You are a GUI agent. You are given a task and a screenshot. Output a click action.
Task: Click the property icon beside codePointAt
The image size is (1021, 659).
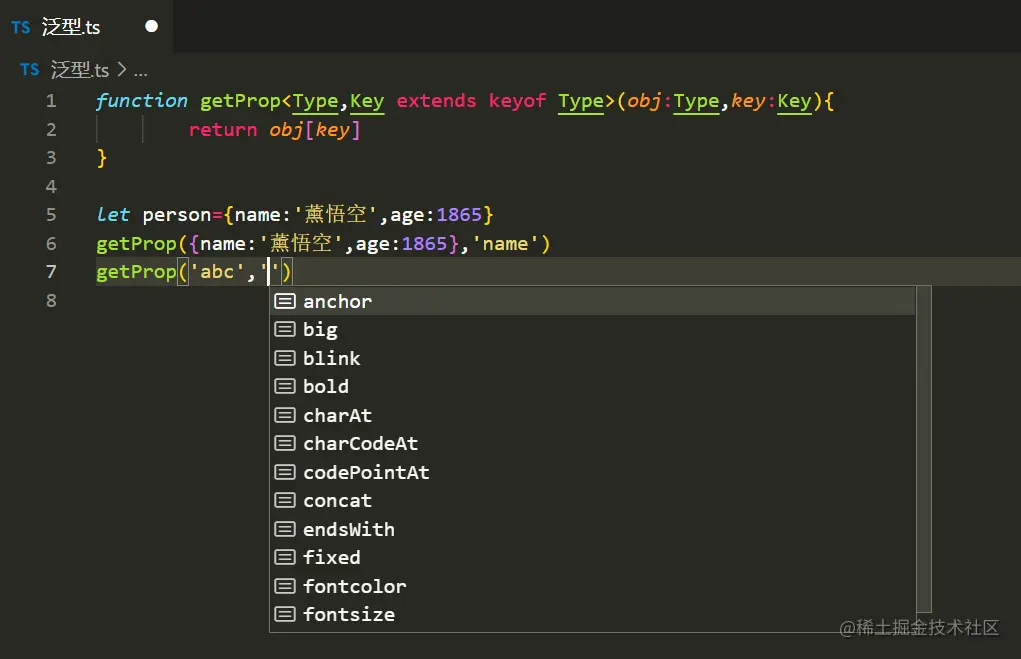point(285,471)
